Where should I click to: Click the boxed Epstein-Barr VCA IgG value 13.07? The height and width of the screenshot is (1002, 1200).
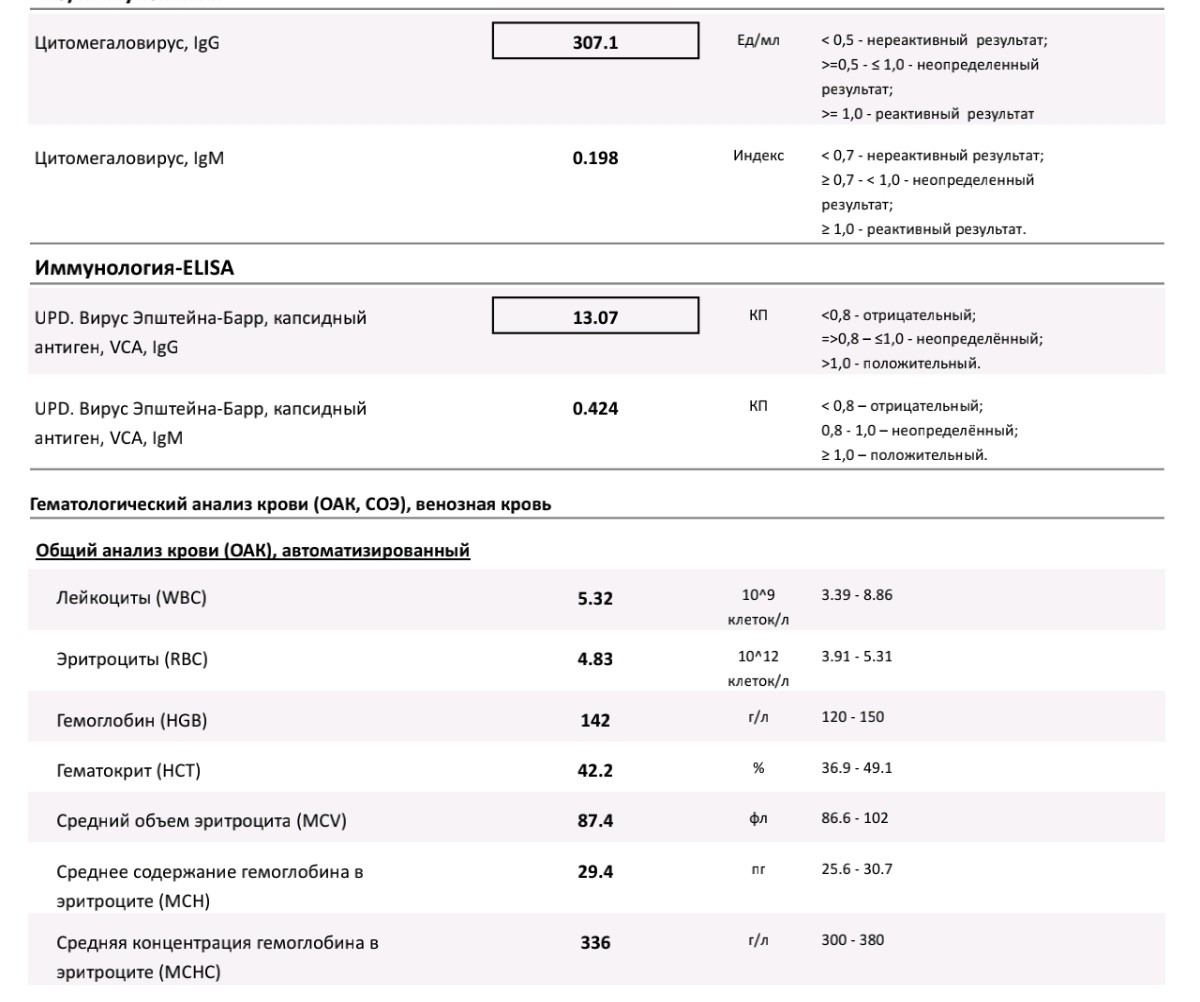(x=595, y=319)
